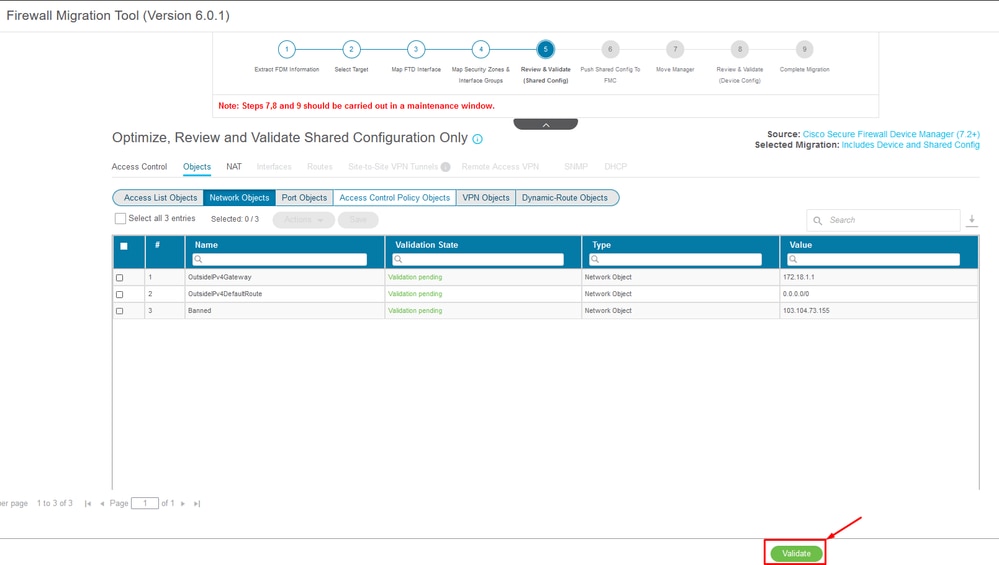The image size is (999, 565).
Task: Show Access List Objects
Action: 159,198
